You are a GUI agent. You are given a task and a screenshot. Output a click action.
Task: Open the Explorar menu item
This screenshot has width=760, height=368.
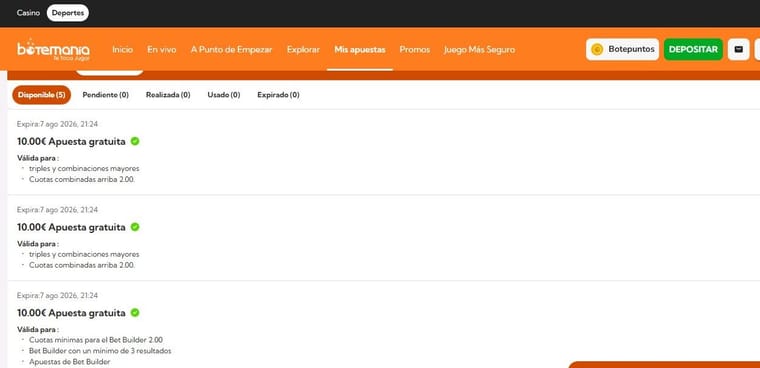pos(303,49)
